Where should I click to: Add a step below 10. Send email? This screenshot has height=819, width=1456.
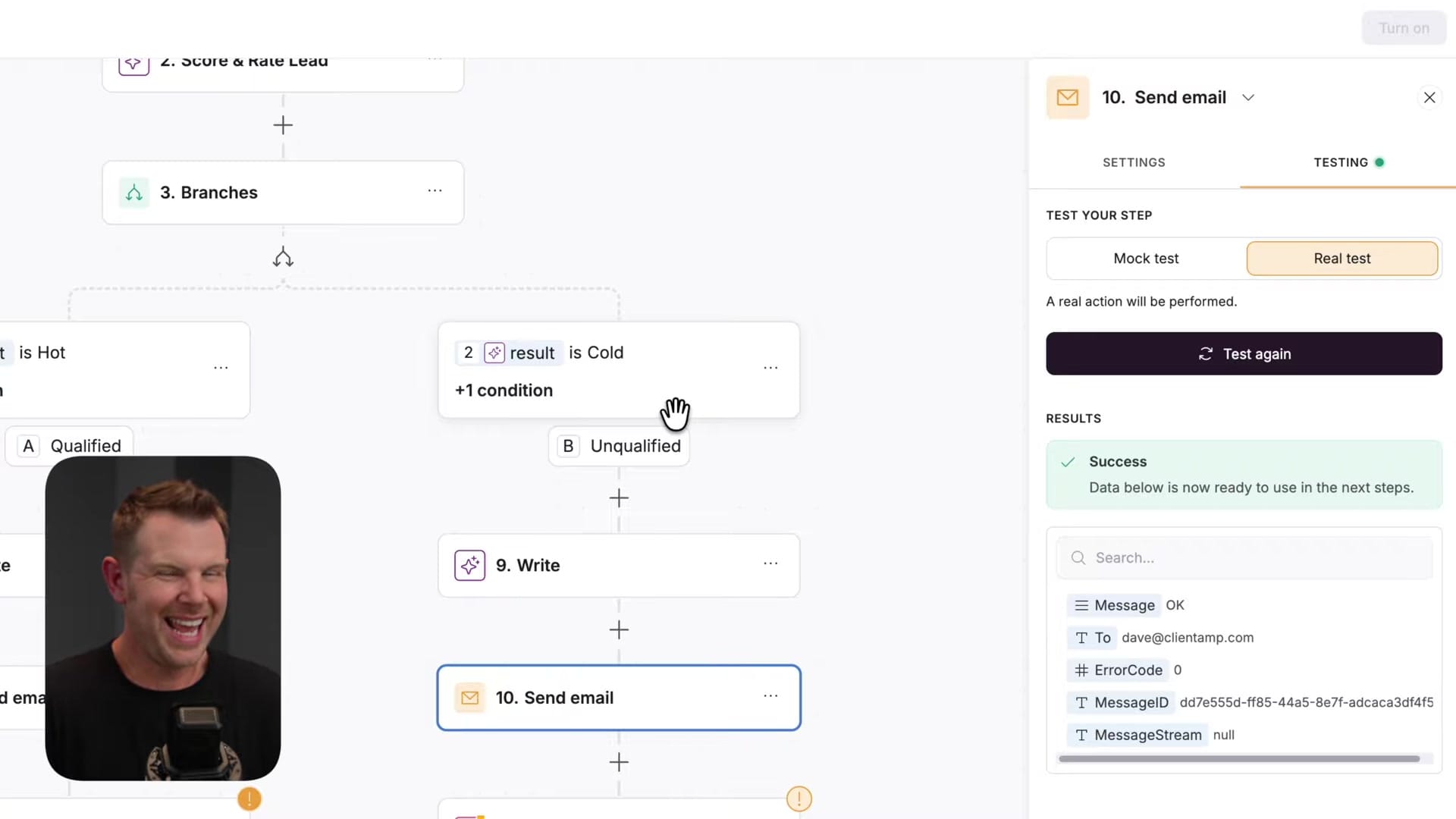[619, 762]
